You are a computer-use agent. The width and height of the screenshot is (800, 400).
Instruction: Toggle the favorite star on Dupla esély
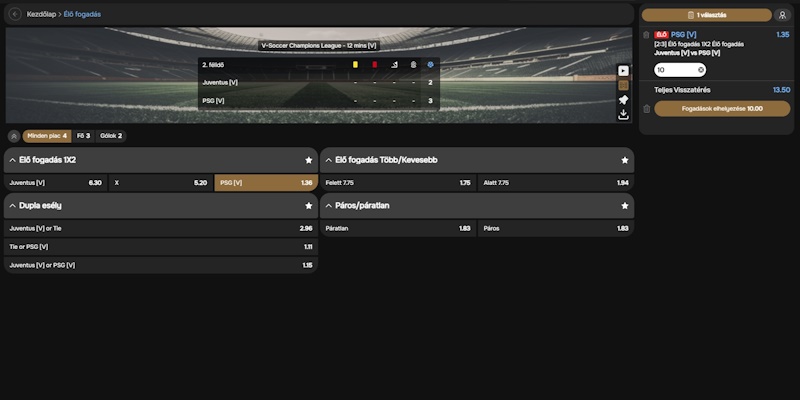click(x=309, y=206)
